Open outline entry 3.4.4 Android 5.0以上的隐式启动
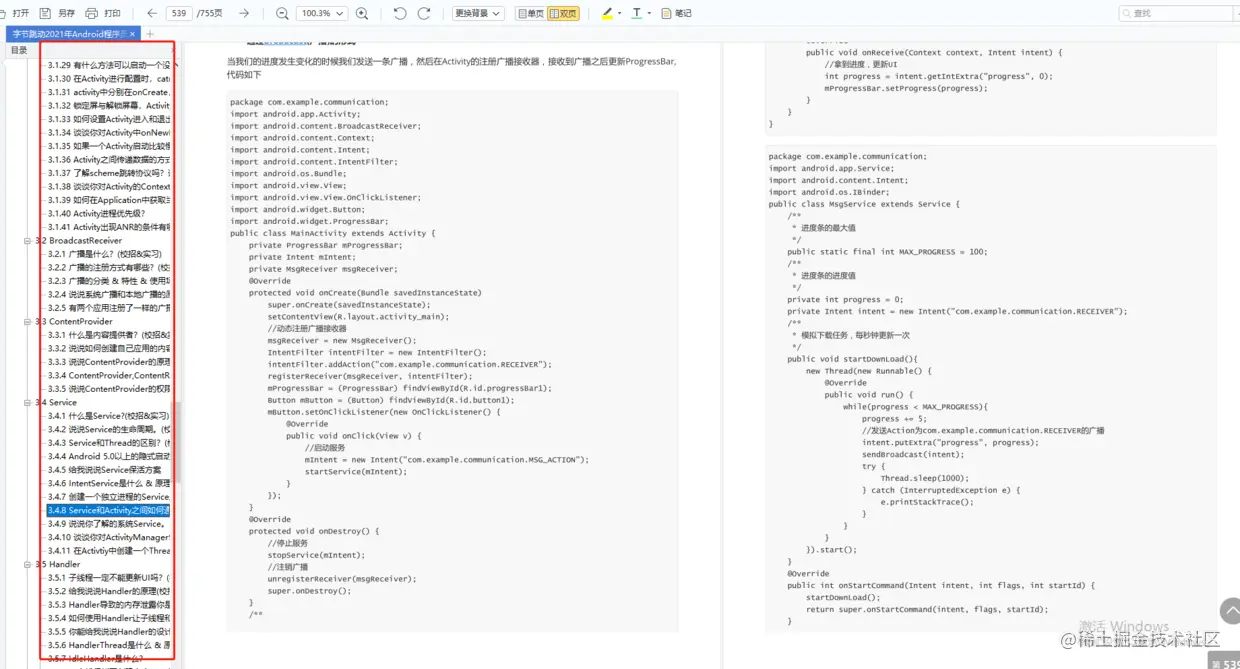This screenshot has width=1240, height=669. coord(108,457)
